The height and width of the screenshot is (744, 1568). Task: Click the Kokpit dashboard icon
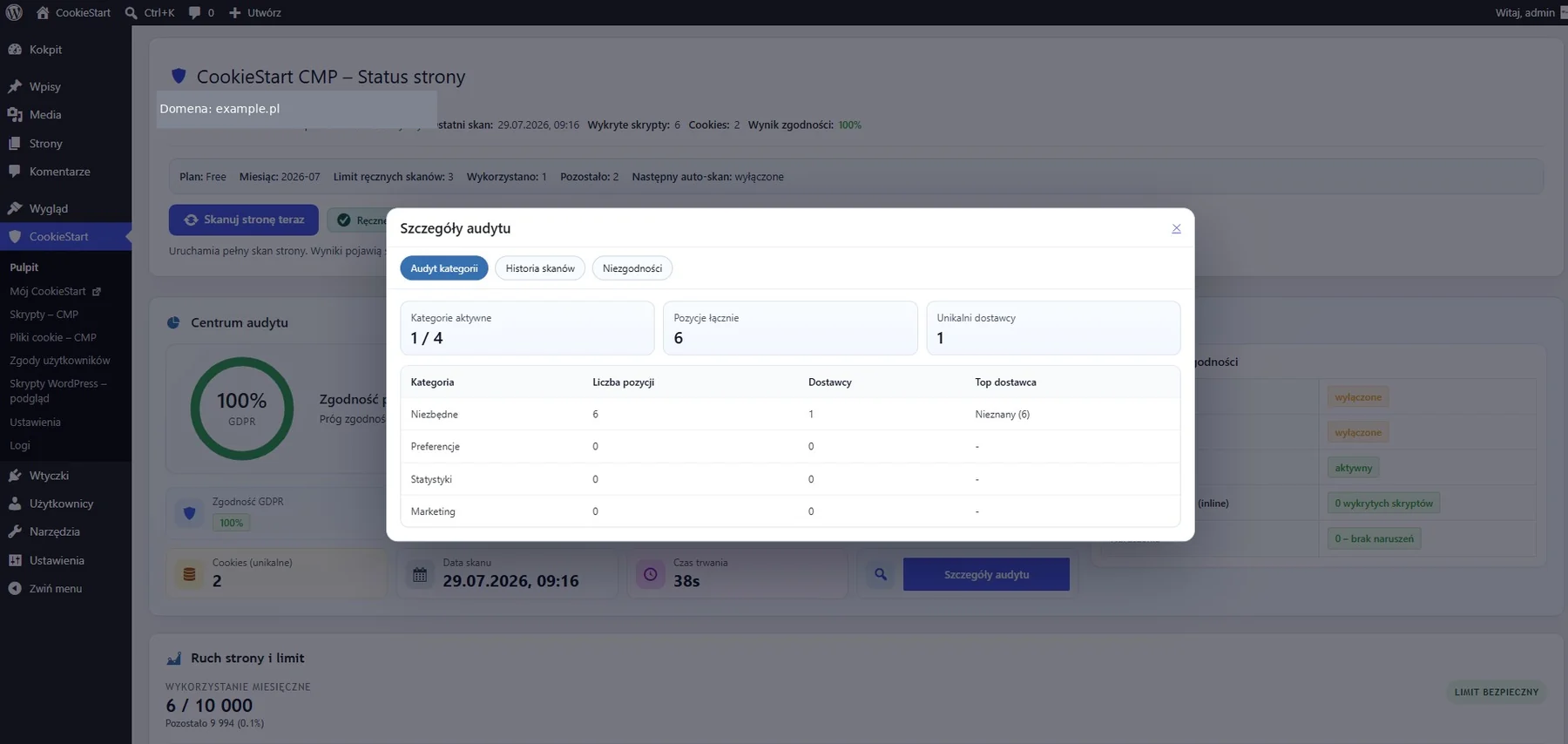pyautogui.click(x=15, y=50)
